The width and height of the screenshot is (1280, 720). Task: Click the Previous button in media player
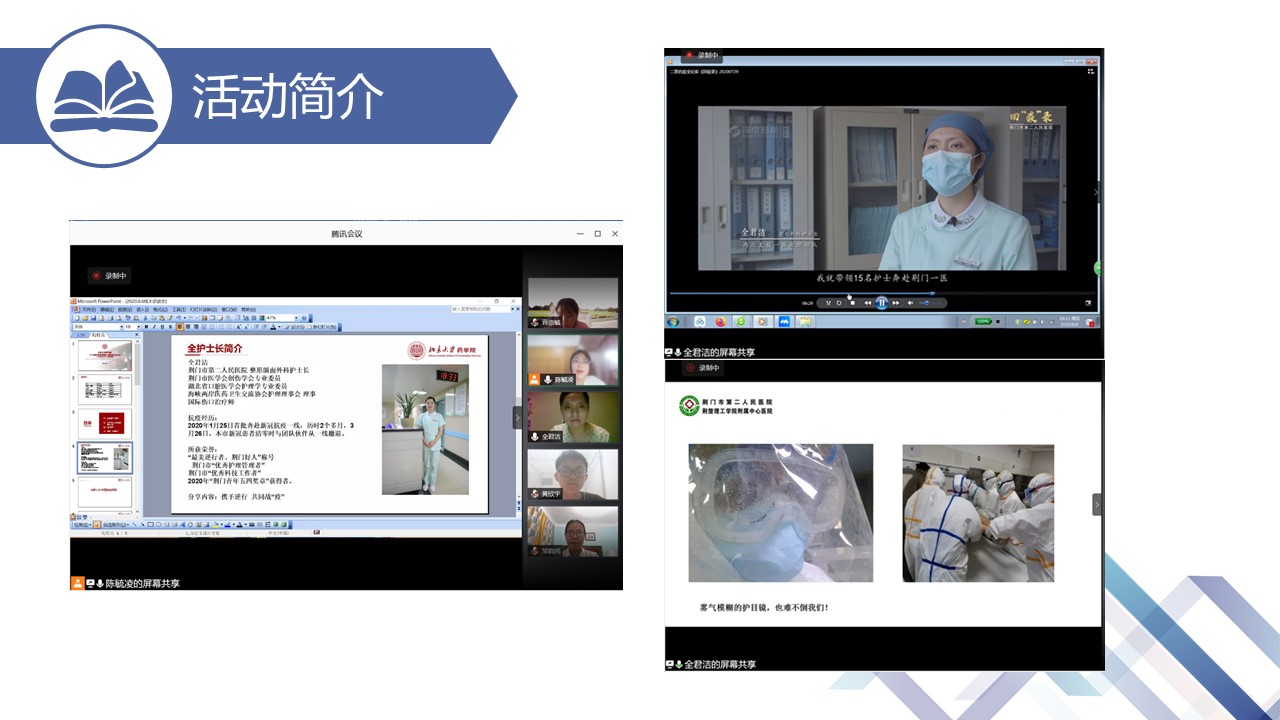(867, 302)
